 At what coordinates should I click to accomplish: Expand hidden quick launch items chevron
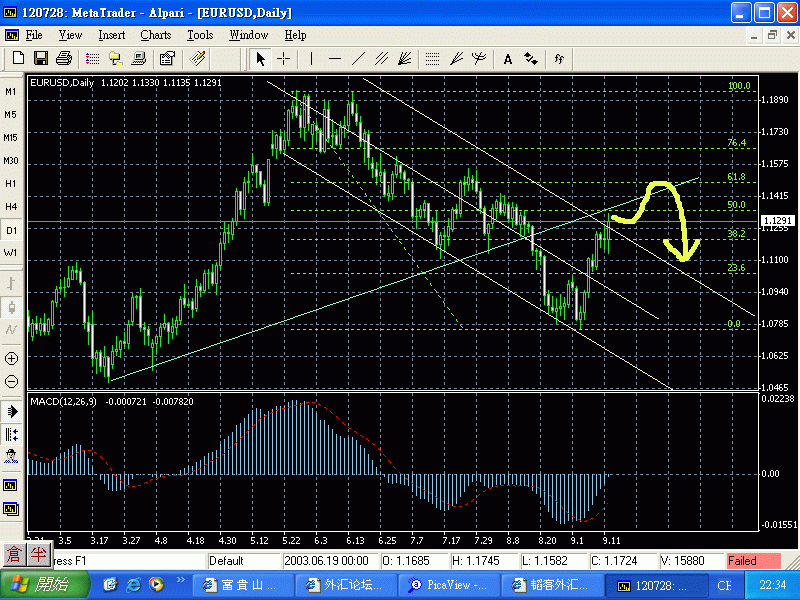[181, 580]
